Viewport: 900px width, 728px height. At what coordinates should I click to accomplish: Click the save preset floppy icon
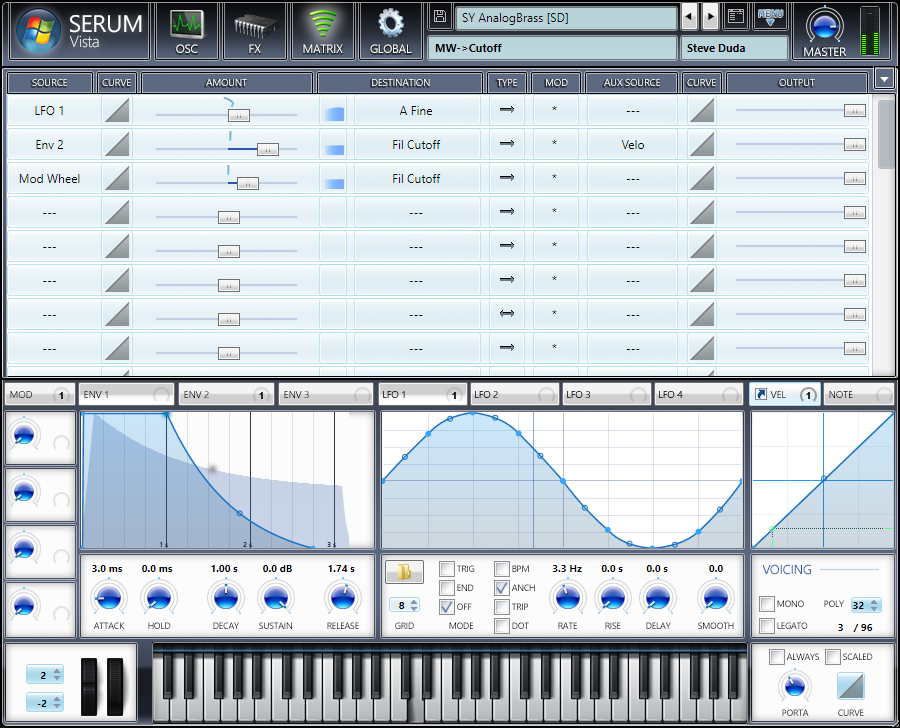[x=440, y=17]
